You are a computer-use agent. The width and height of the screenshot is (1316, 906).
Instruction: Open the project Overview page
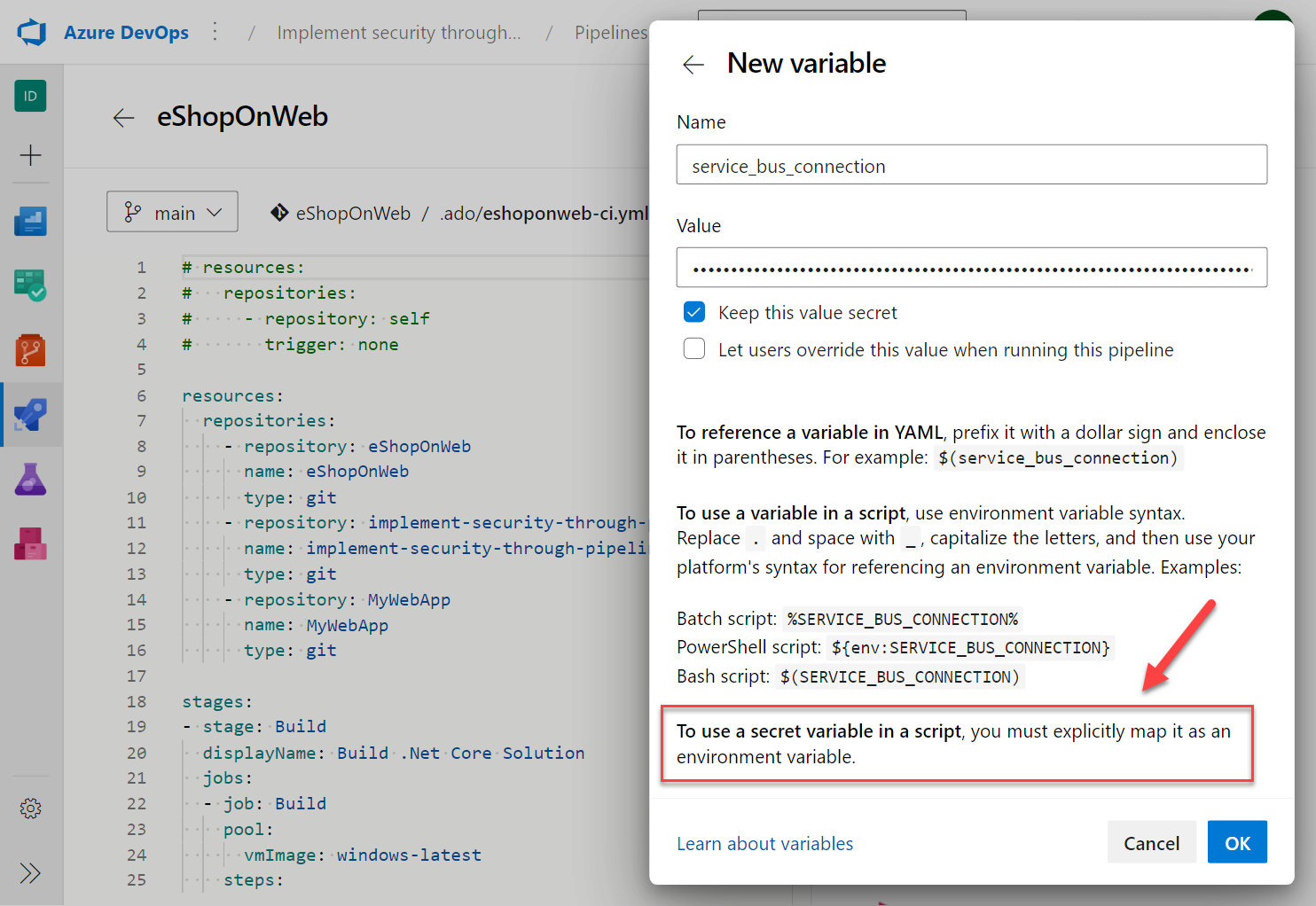(x=30, y=221)
